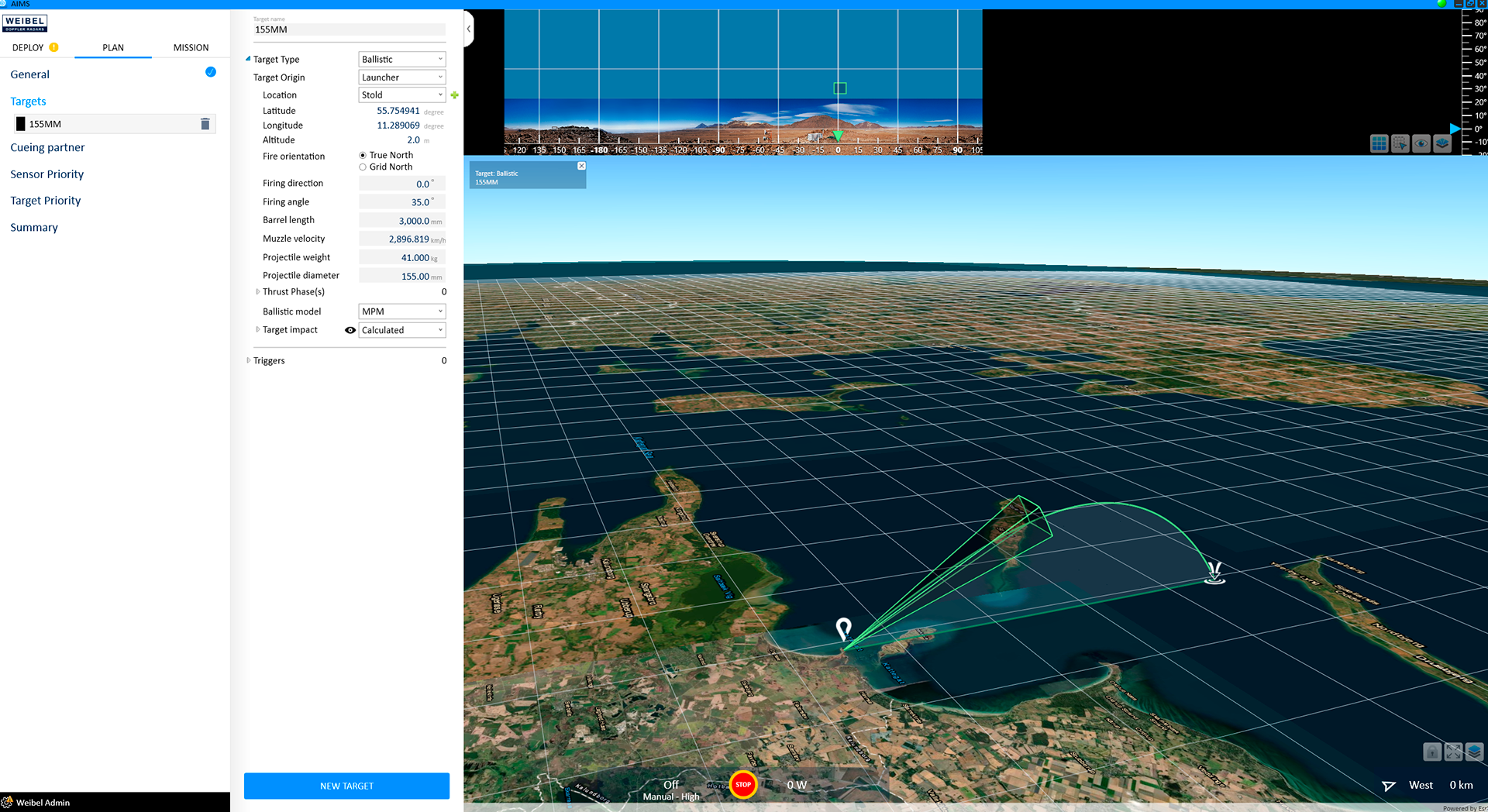Open the Target Origin dropdown
The width and height of the screenshot is (1488, 812).
(402, 77)
